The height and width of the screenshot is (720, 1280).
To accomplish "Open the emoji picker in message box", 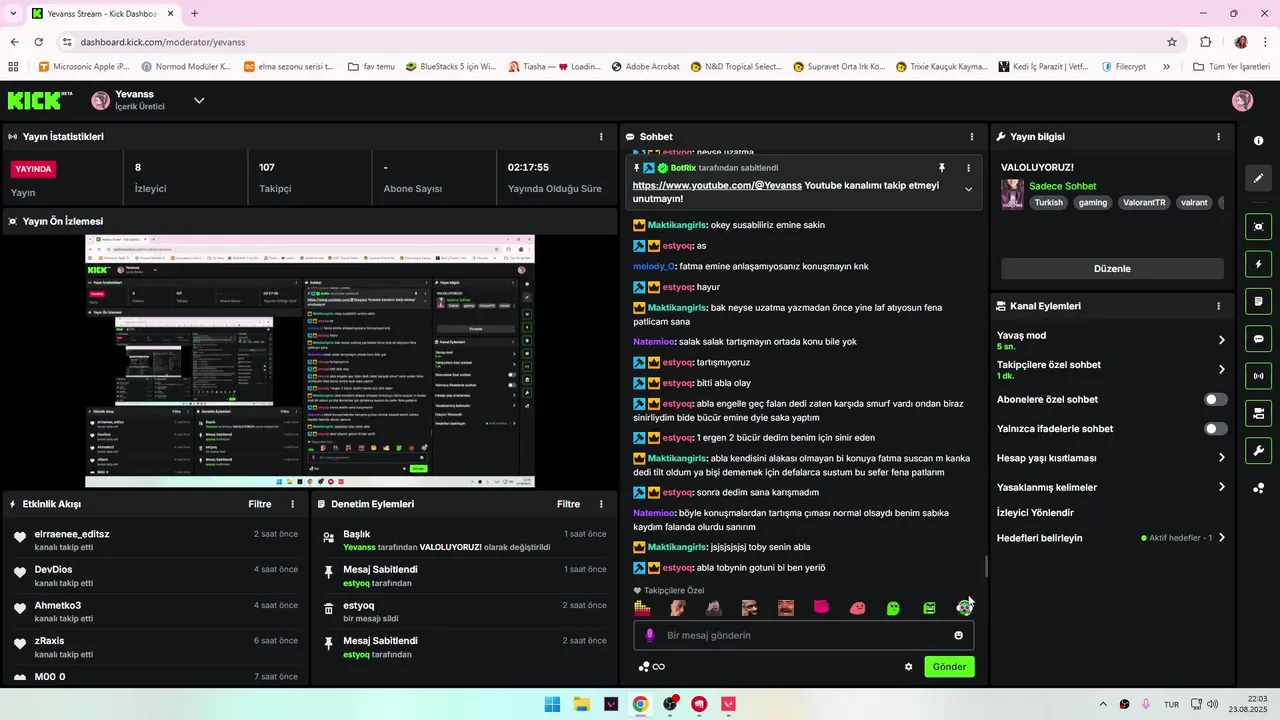I will coord(958,635).
